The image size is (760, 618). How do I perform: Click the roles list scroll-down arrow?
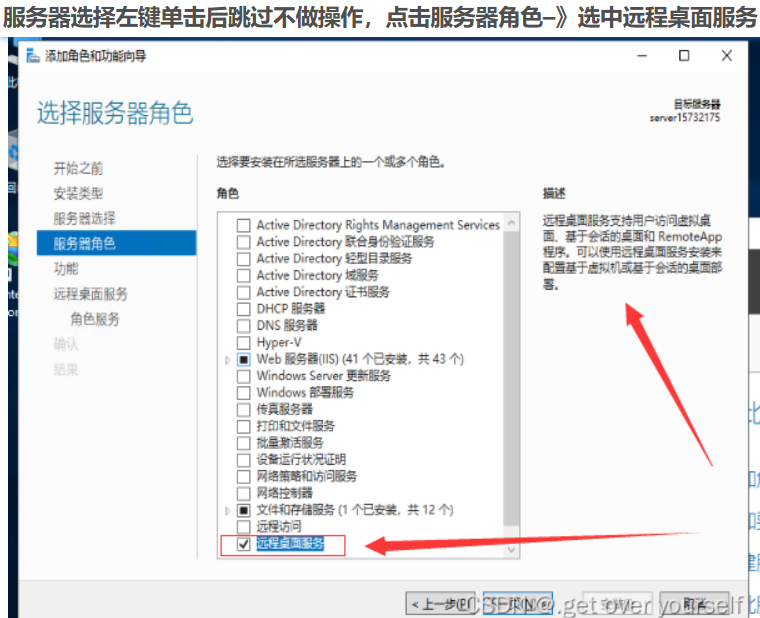click(511, 550)
